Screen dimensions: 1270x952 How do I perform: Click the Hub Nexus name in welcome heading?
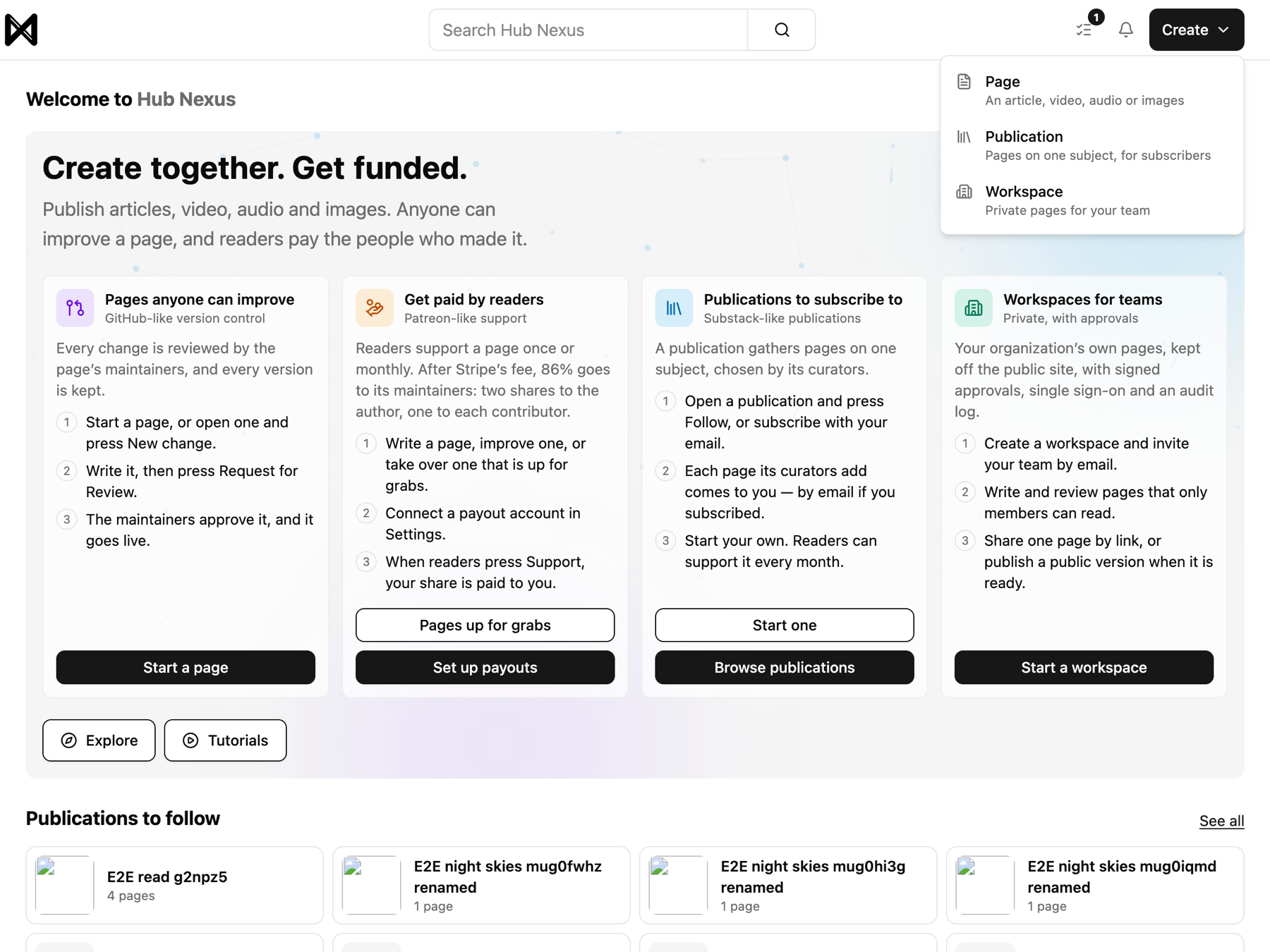(x=186, y=99)
